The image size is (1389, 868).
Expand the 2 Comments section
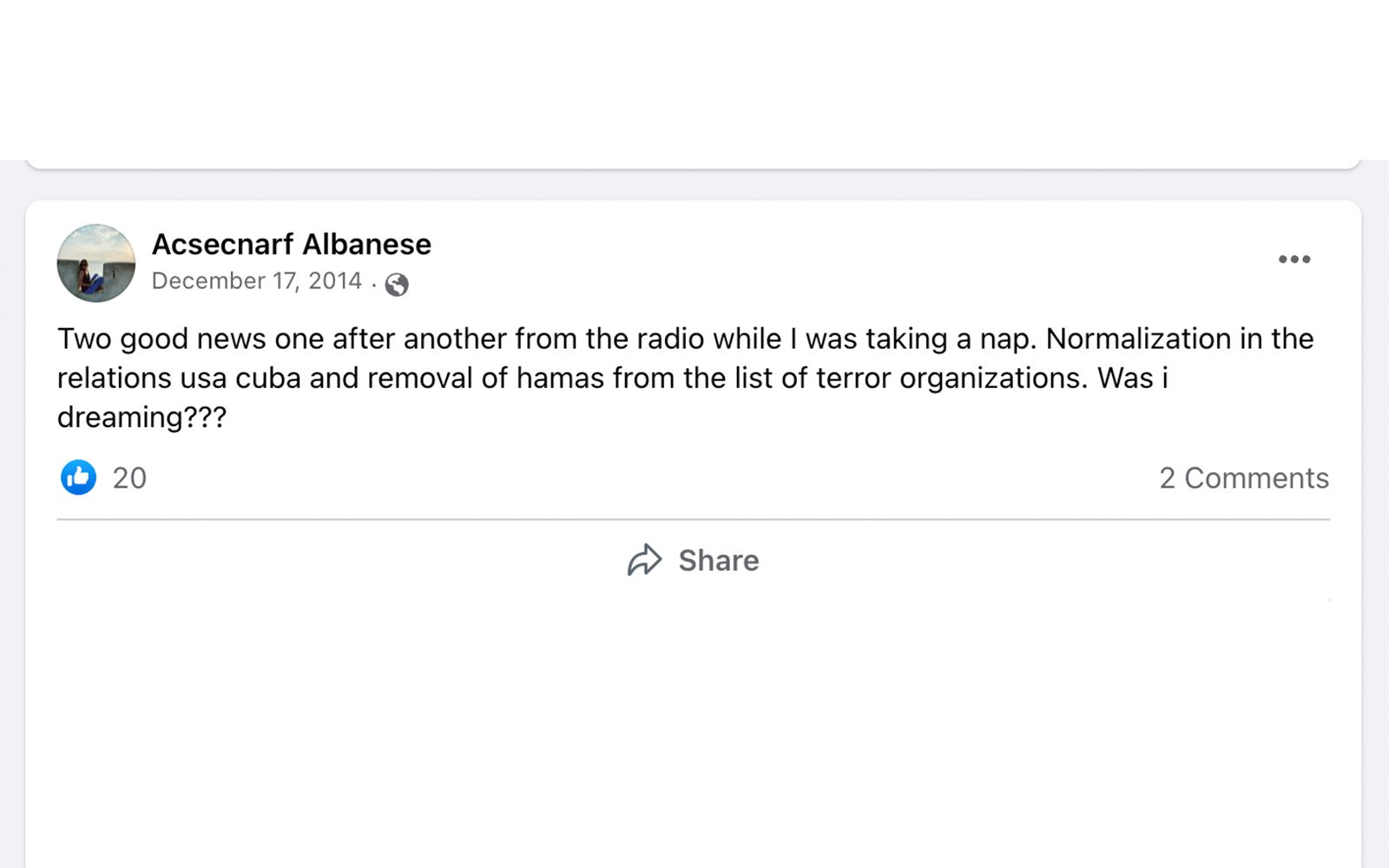1244,478
